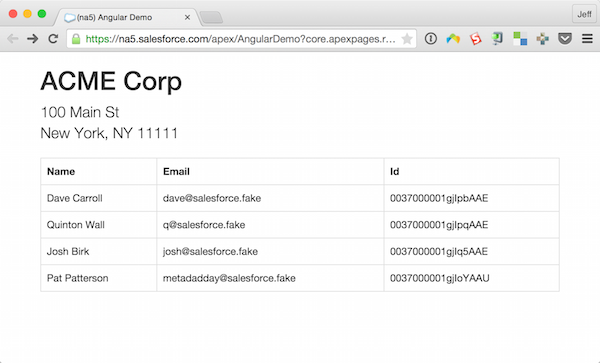Click Id 0037000001gjIoYAAU cell
Viewport: 600px width, 363px height.
point(471,278)
